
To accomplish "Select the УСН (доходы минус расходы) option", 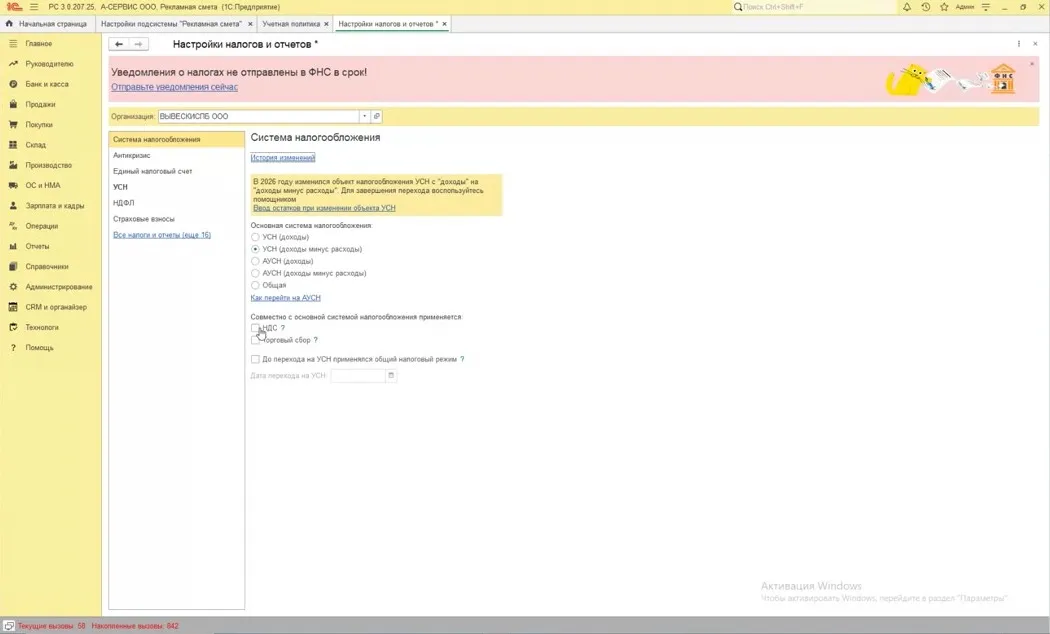I will pyautogui.click(x=255, y=249).
